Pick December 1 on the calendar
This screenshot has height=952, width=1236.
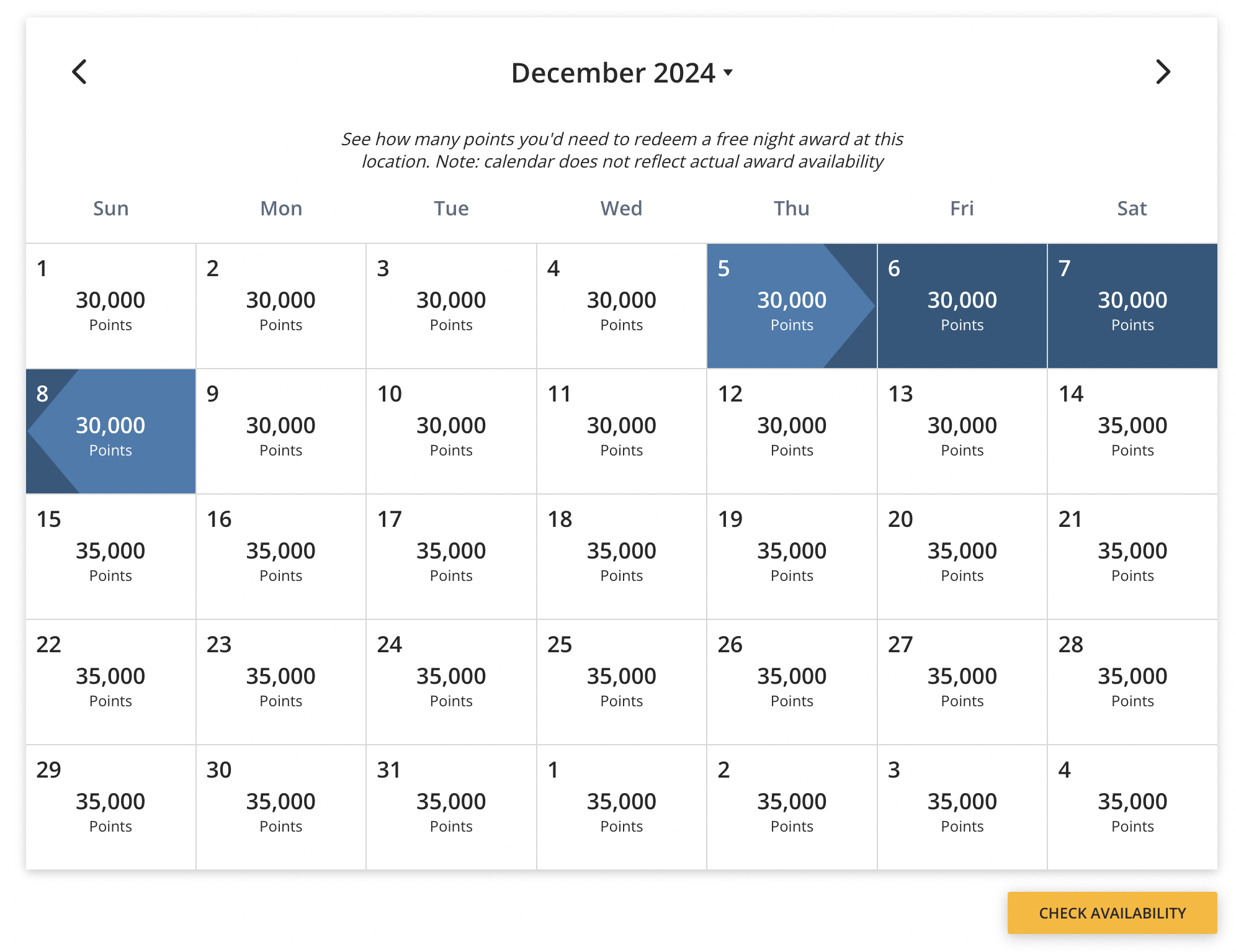pos(110,306)
